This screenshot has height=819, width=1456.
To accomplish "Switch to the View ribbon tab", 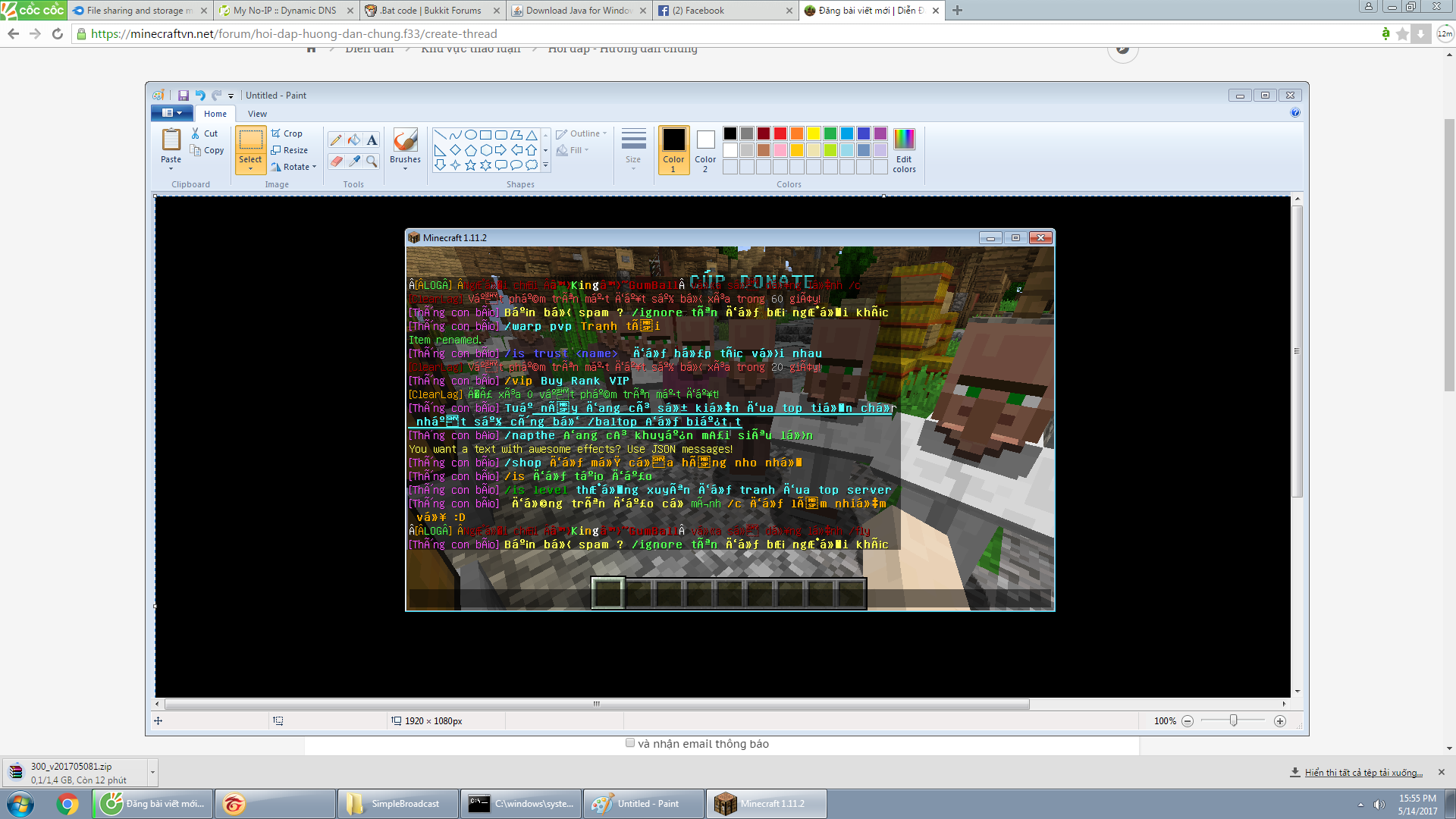I will pyautogui.click(x=257, y=114).
